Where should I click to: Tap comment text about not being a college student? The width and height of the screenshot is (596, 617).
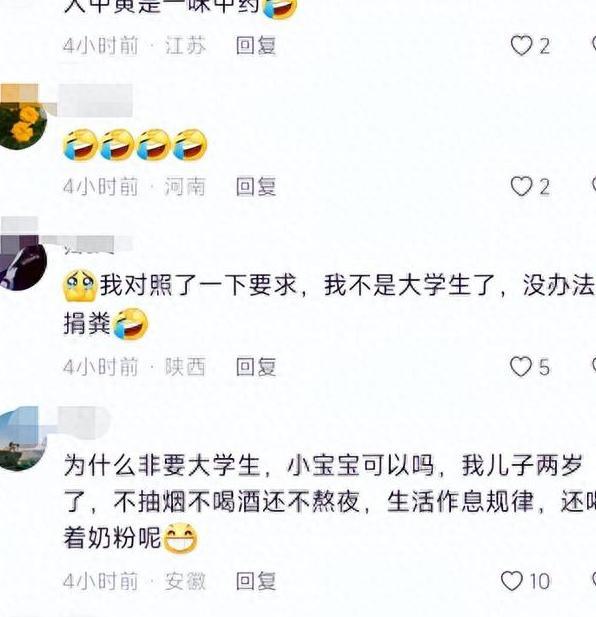(x=329, y=305)
